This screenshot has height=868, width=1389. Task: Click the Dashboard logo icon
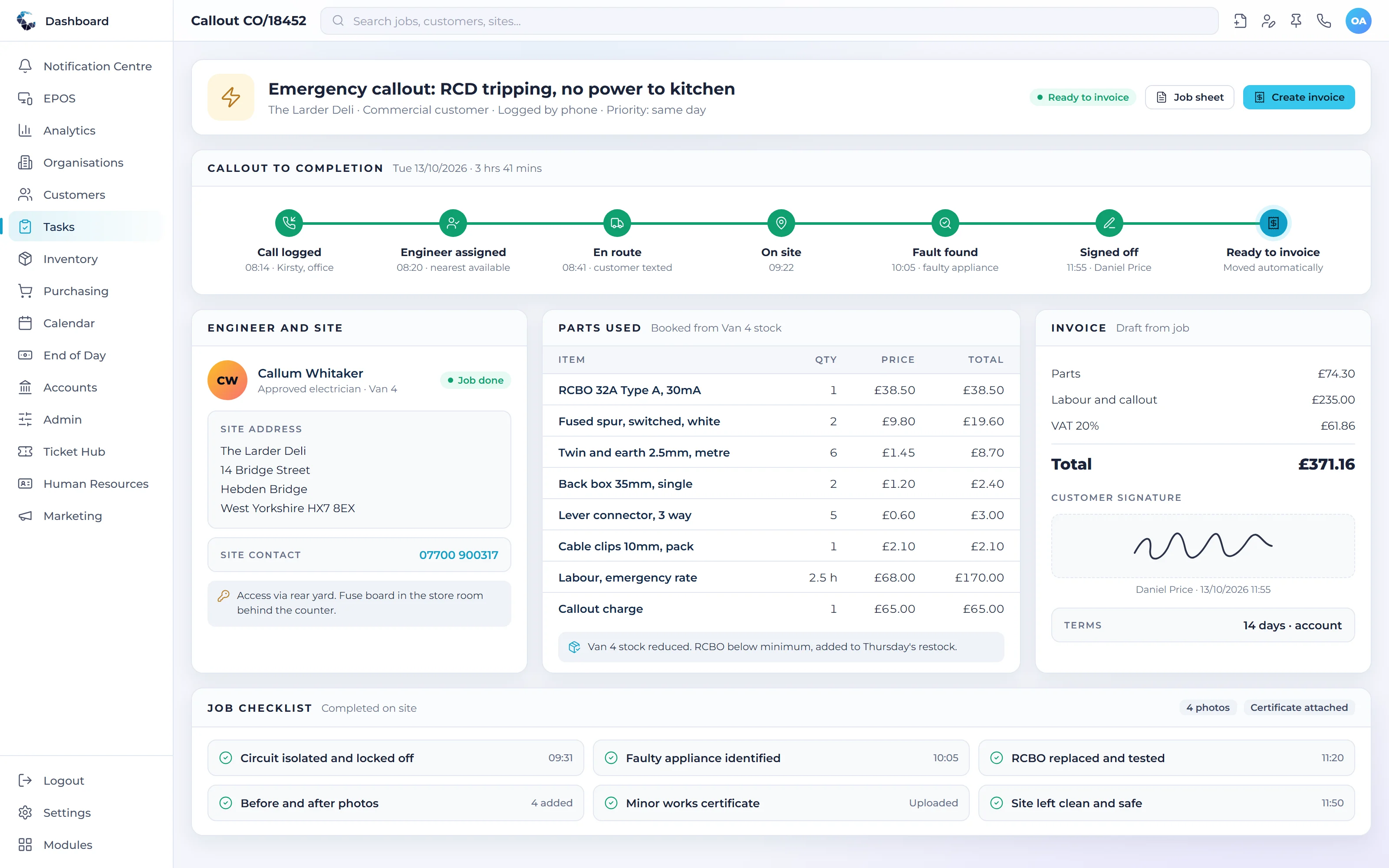point(26,21)
